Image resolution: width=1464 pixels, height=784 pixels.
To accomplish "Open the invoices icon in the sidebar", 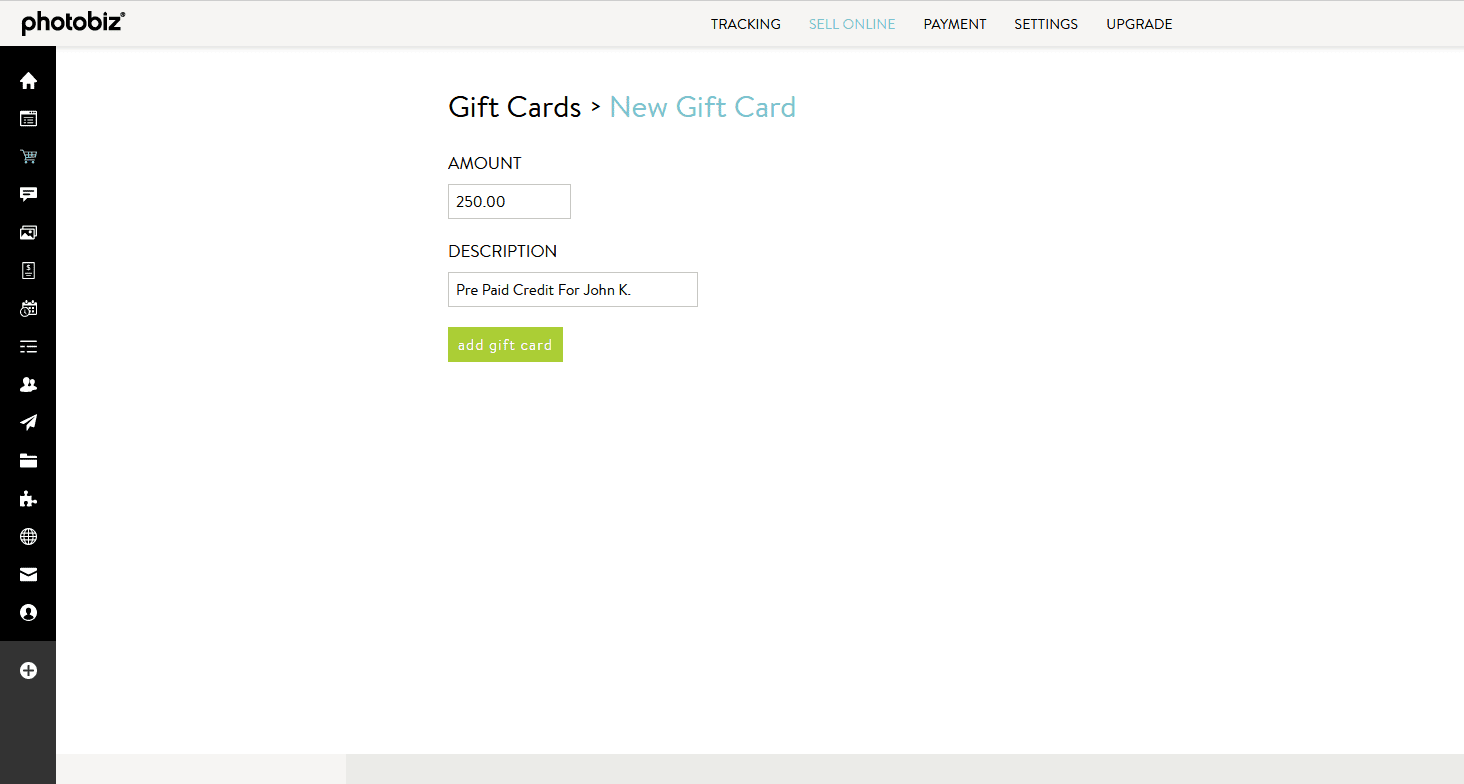I will coord(28,270).
